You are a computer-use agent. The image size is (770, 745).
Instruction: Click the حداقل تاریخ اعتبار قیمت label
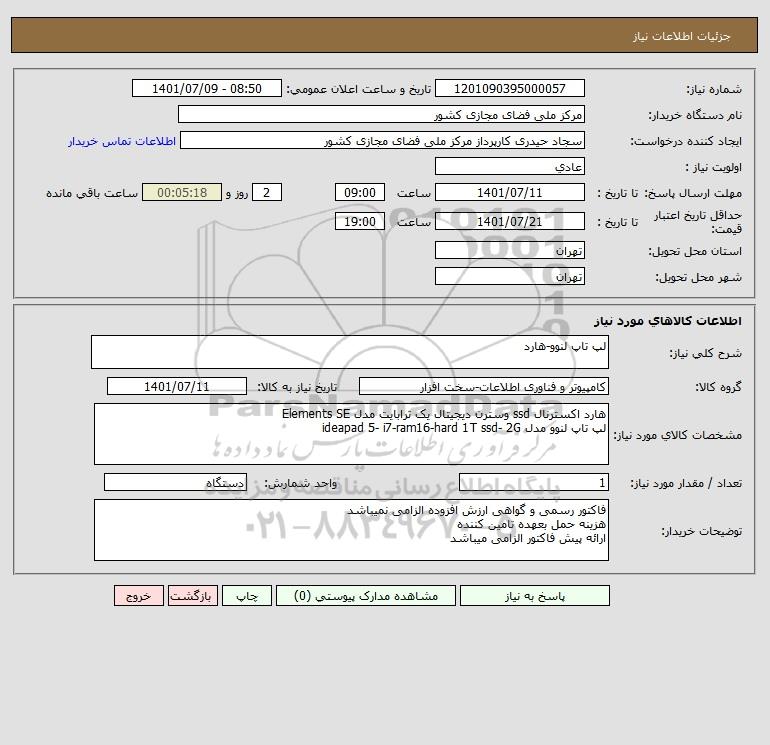click(698, 222)
